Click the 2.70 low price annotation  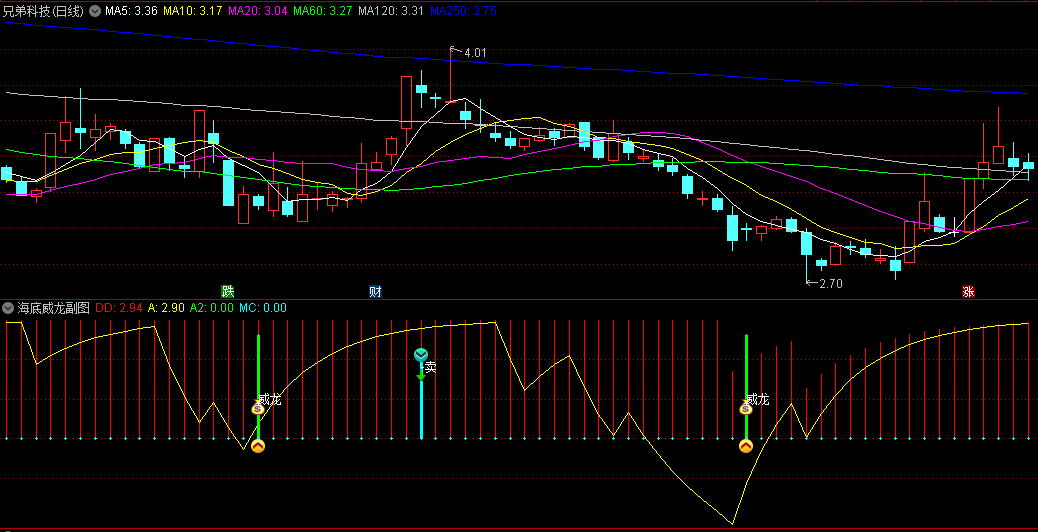(831, 283)
